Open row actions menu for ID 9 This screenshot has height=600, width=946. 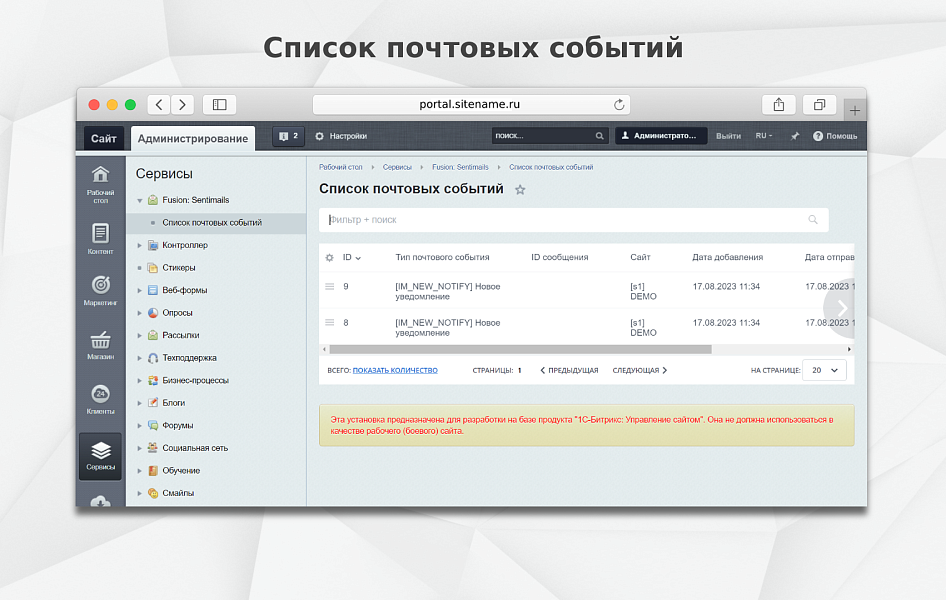329,287
